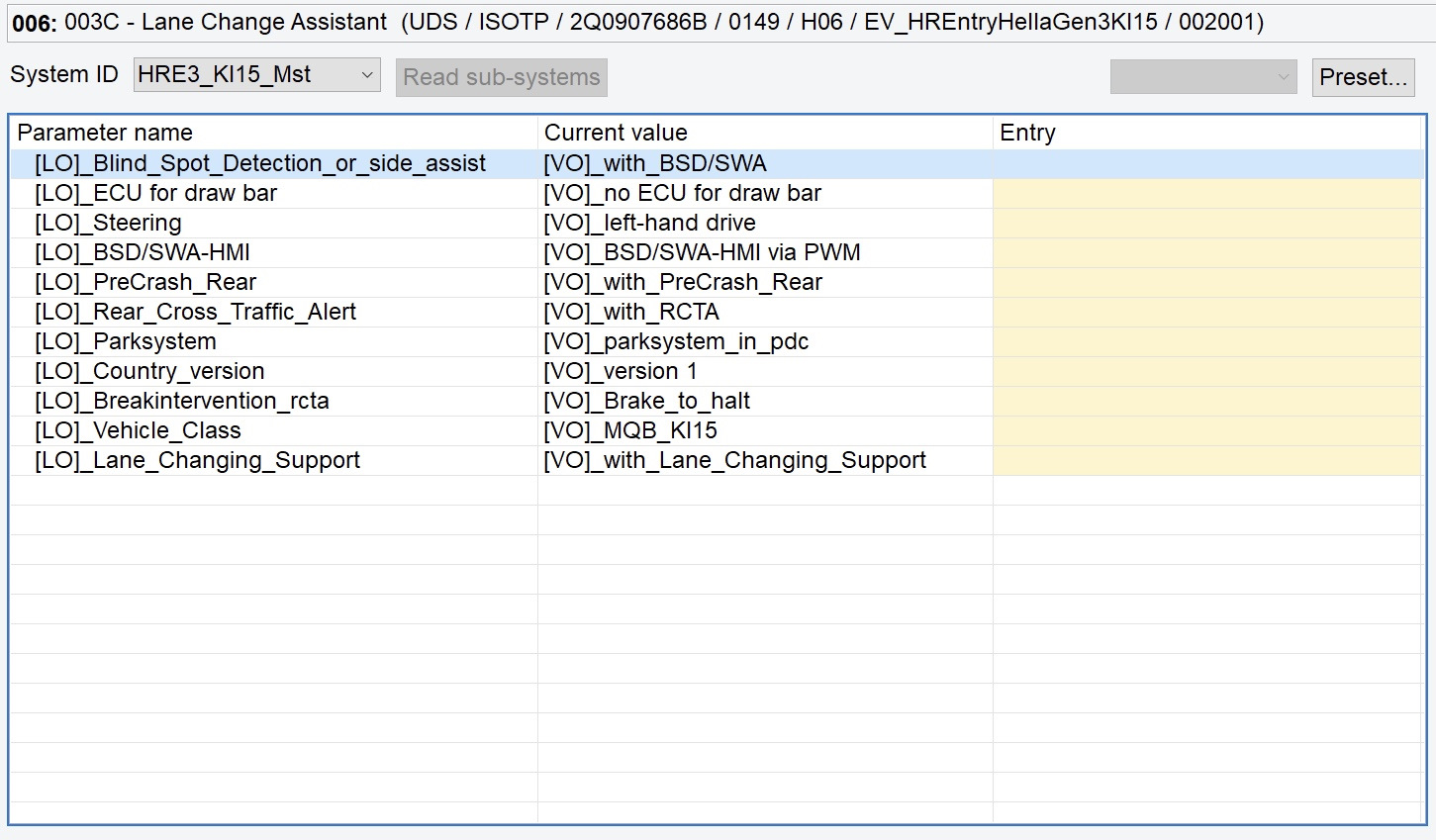Click the Entry field for Vehicle_Class
The width and height of the screenshot is (1436, 840).
pos(1206,430)
